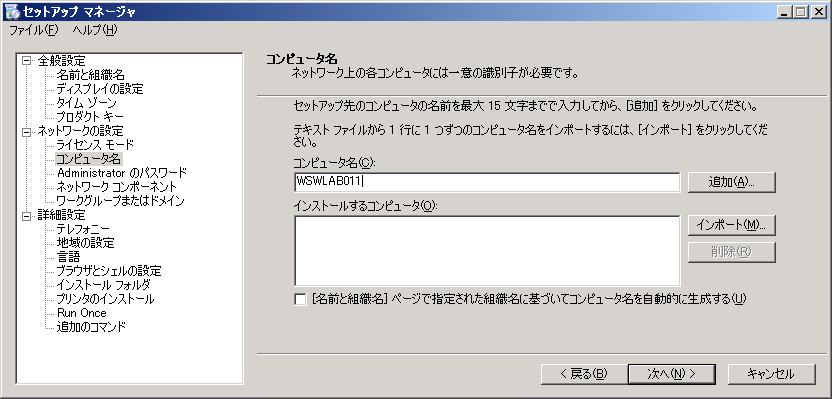The width and height of the screenshot is (832, 399).
Task: Focus the コンピュータ名 text field
Action: [x=487, y=182]
